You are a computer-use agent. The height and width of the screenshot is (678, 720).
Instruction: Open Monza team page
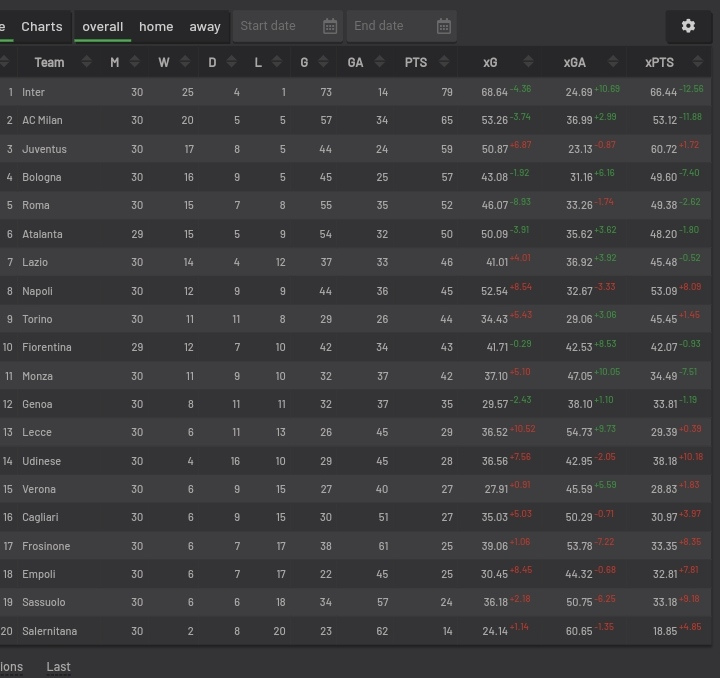37,376
